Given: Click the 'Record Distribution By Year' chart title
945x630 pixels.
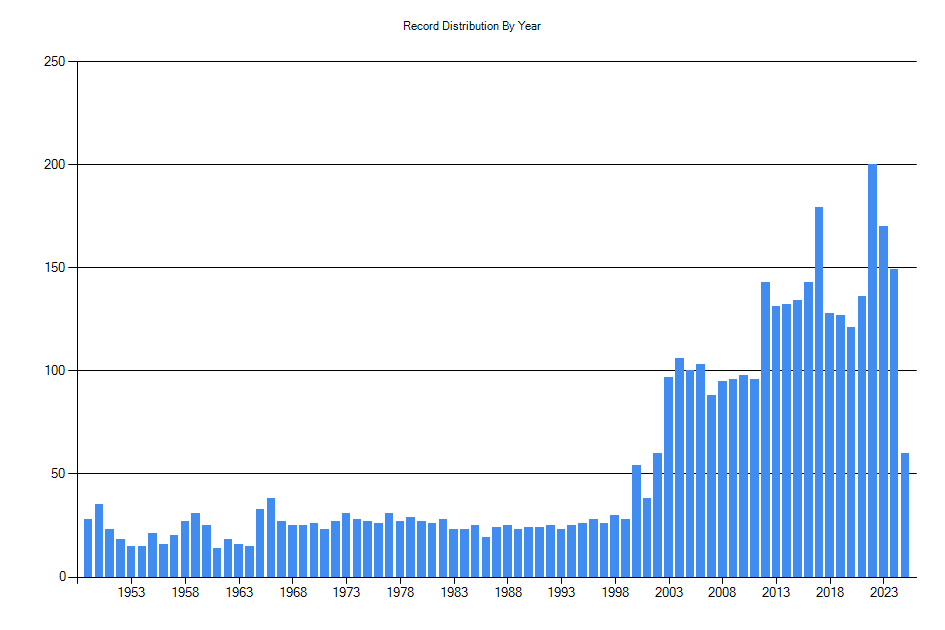Looking at the screenshot, I should [472, 26].
